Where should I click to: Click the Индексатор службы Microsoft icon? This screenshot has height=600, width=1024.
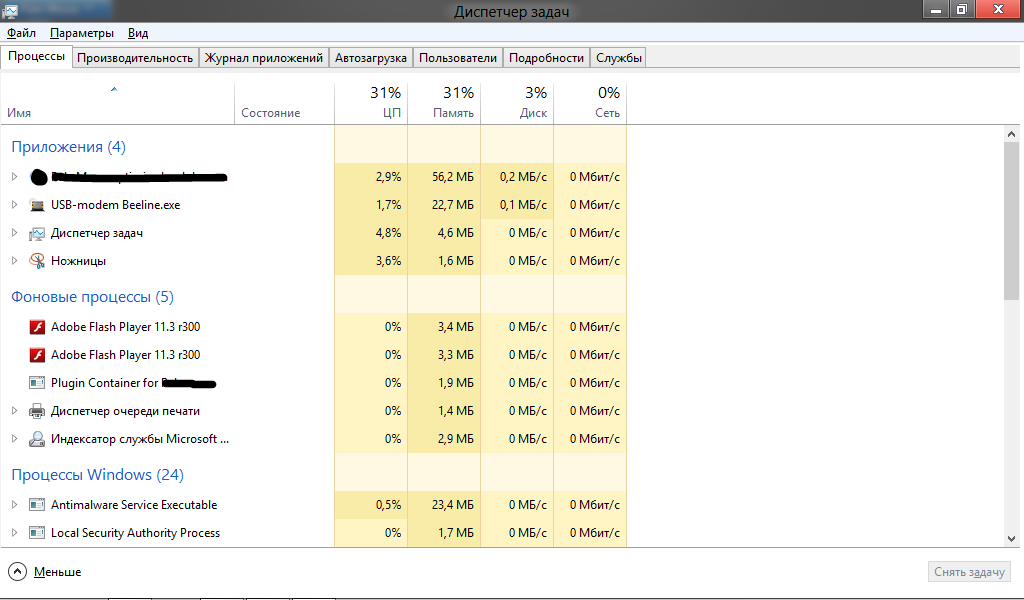click(37, 439)
